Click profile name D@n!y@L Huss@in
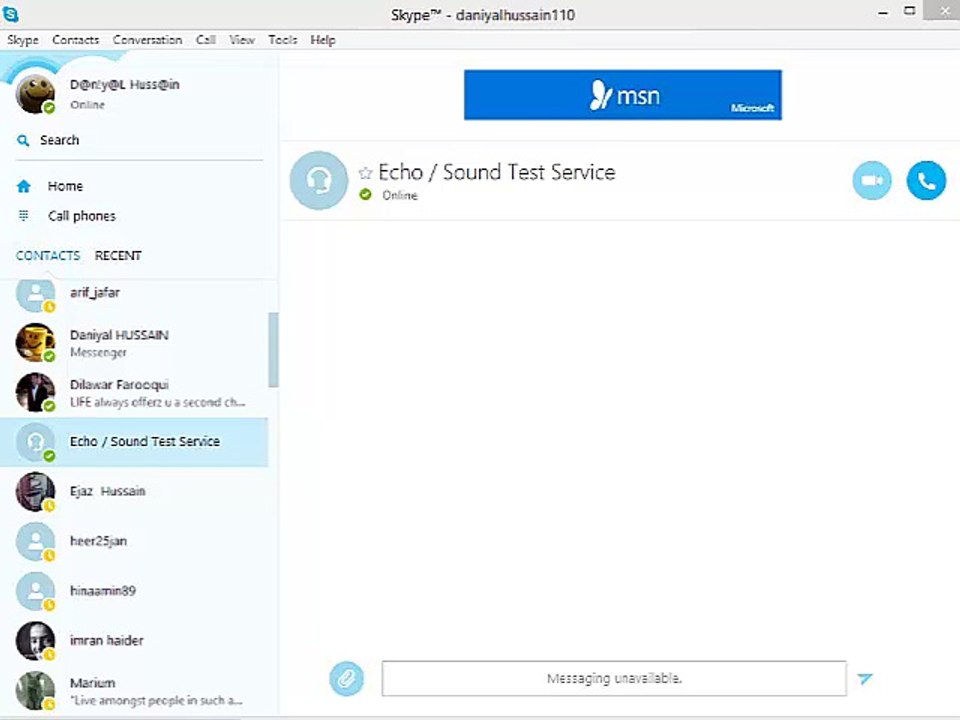 pos(124,84)
